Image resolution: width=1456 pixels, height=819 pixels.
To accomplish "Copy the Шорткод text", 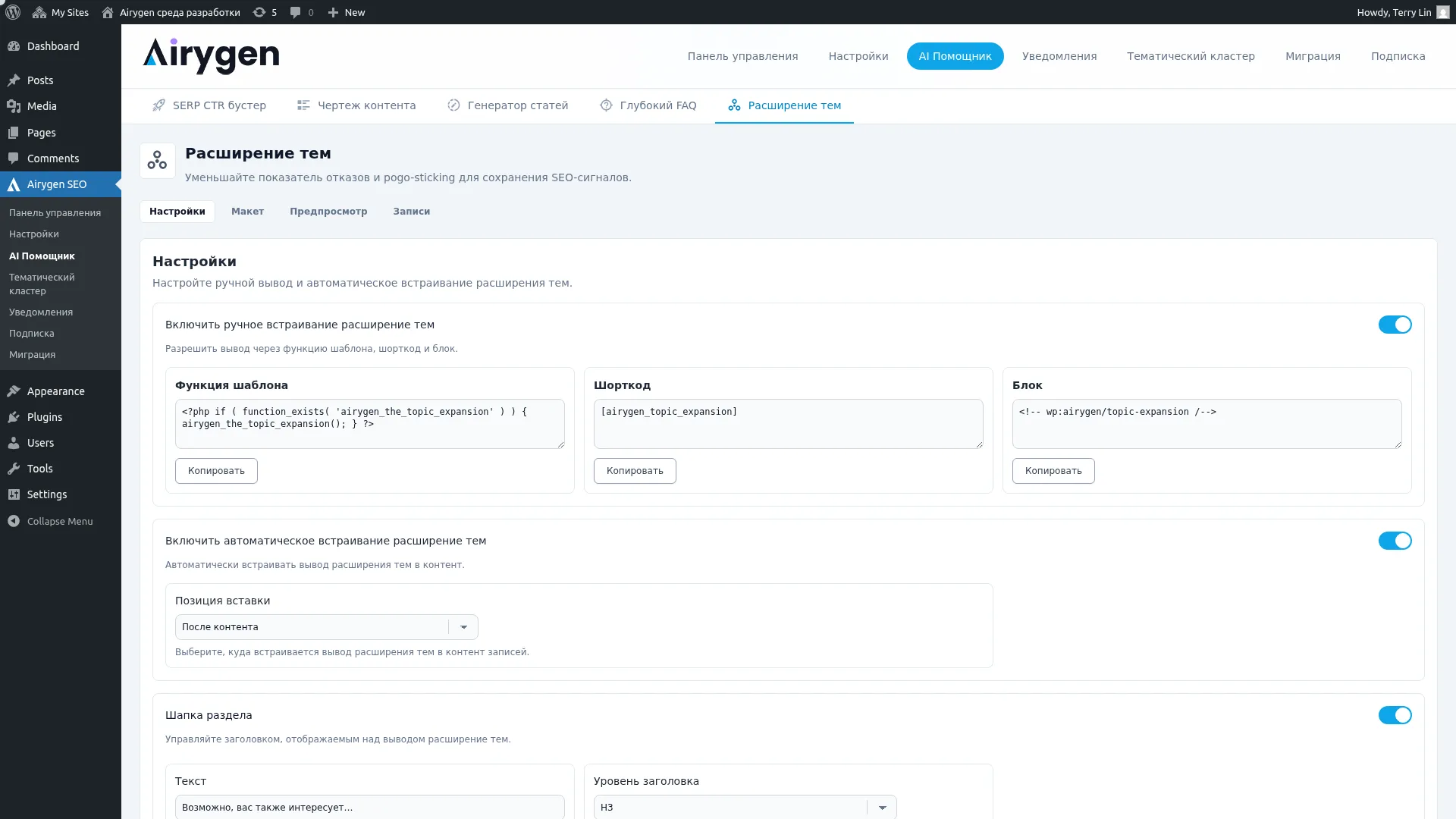I will pos(635,471).
